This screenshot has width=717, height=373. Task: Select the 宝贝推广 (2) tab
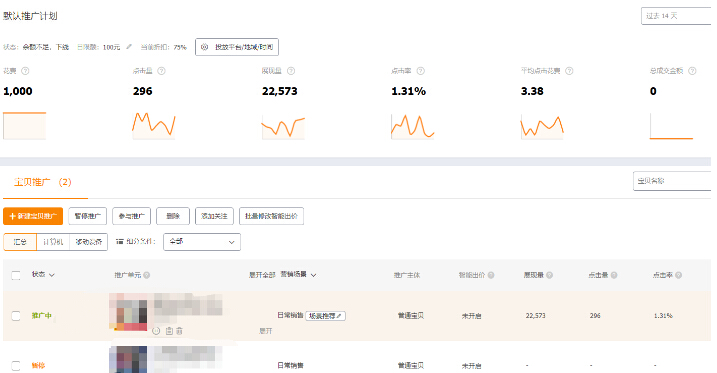coord(43,182)
